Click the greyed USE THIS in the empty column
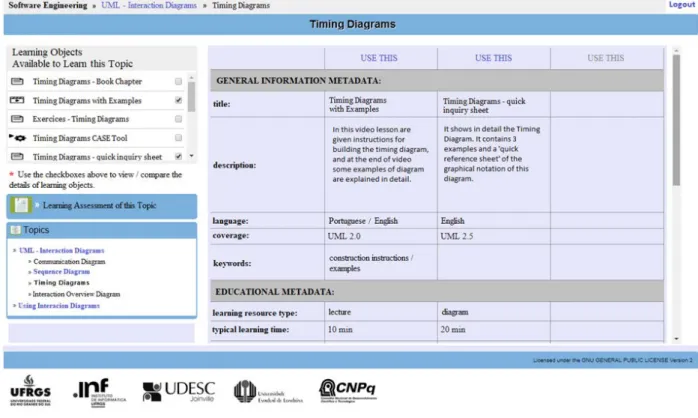Screen dimensions: 698x418 pos(605,58)
